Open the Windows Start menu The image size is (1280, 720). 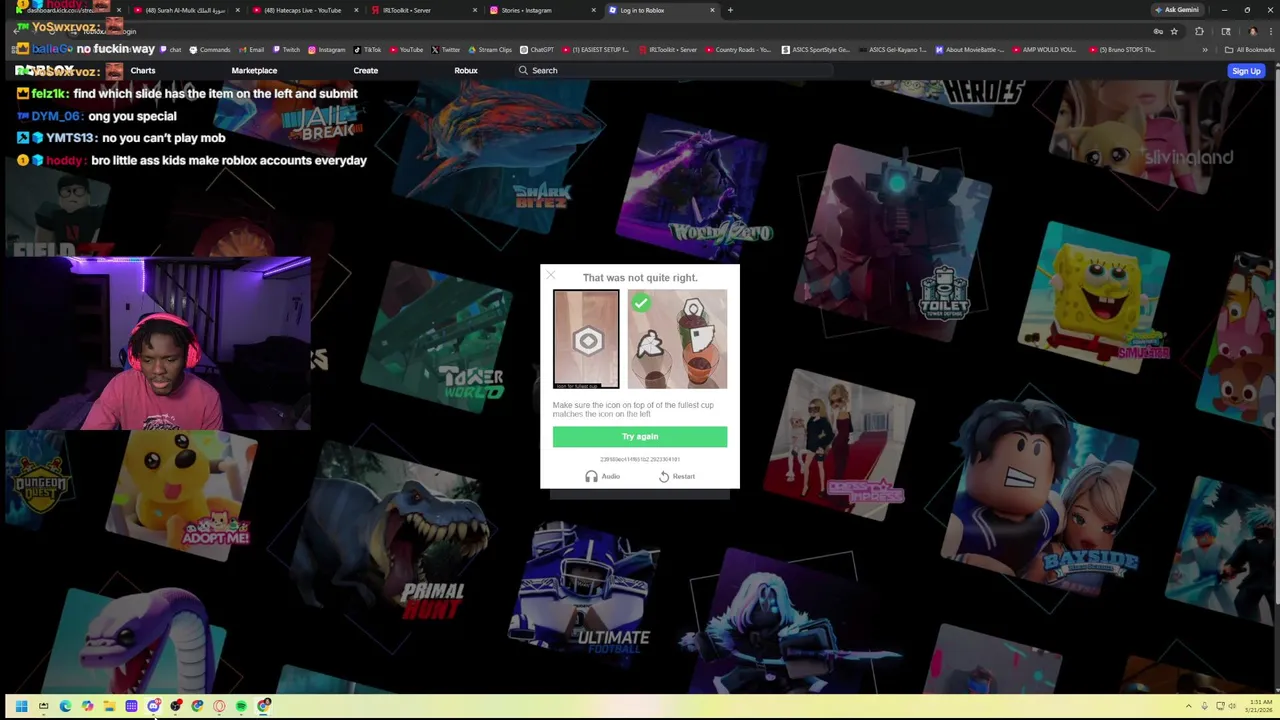[21, 706]
